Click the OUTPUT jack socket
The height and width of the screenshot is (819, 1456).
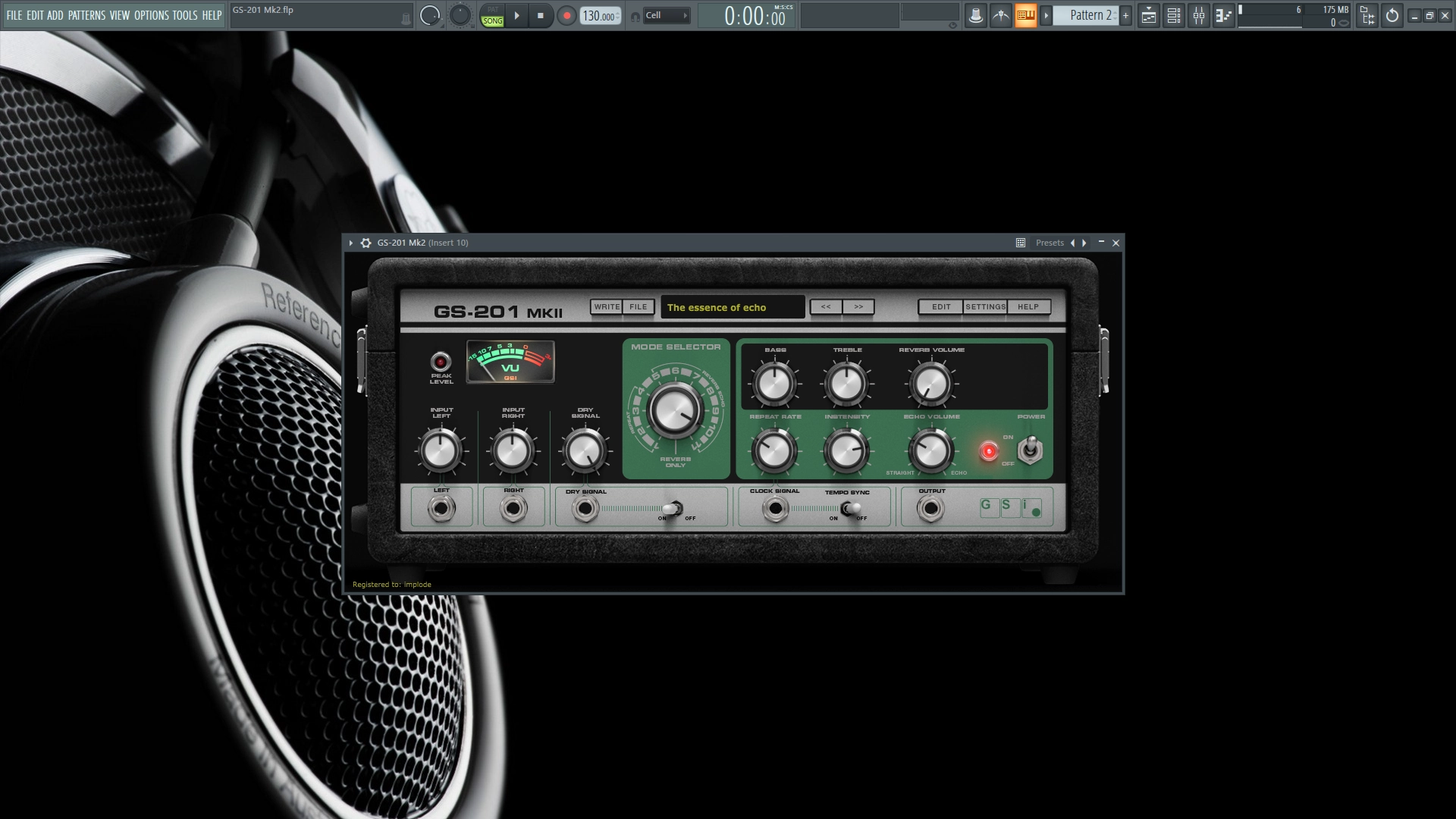pos(930,510)
